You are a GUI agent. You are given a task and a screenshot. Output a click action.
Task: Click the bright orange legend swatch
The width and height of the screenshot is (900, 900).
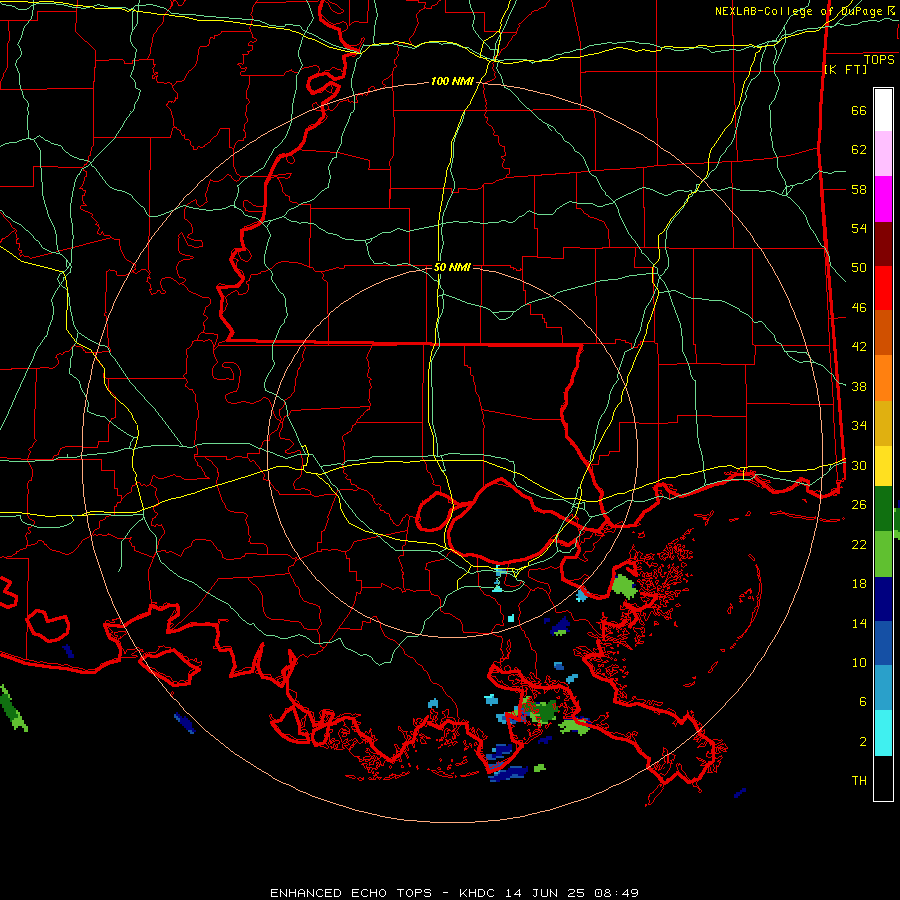coord(883,378)
